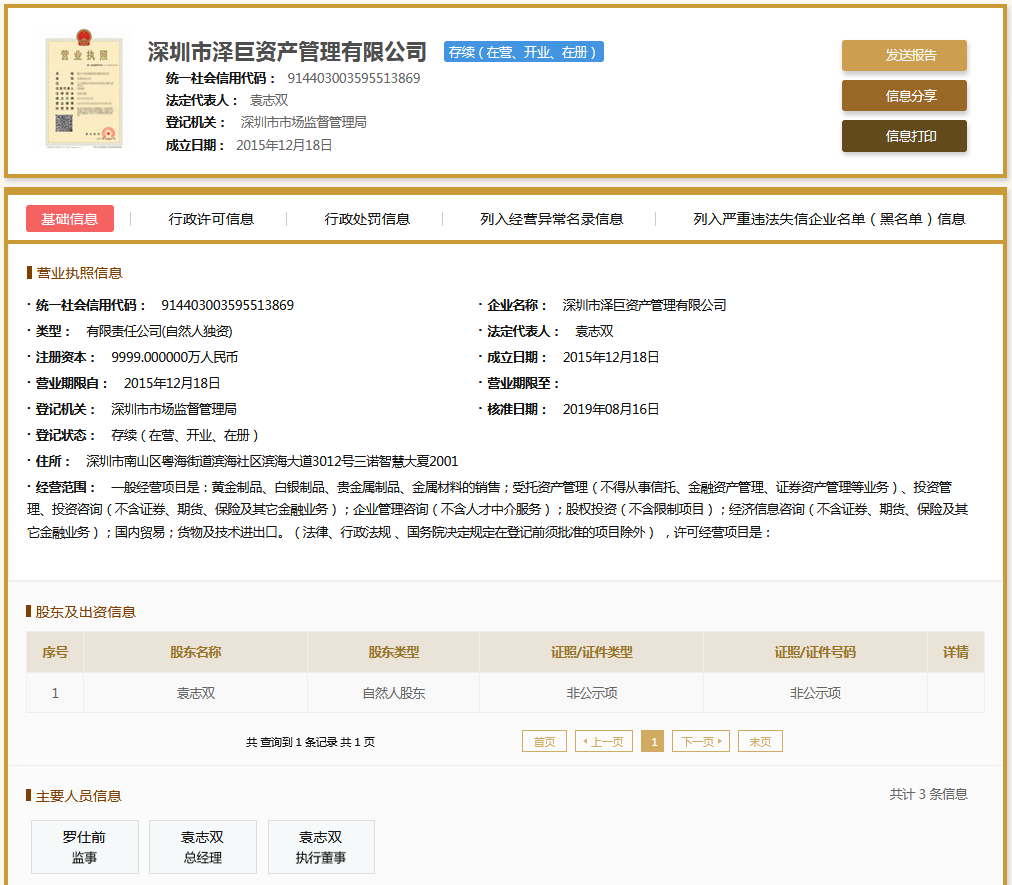The height and width of the screenshot is (885, 1012).
Task: Click the 袁志双 执行董事 personnel card
Action: coord(321,847)
